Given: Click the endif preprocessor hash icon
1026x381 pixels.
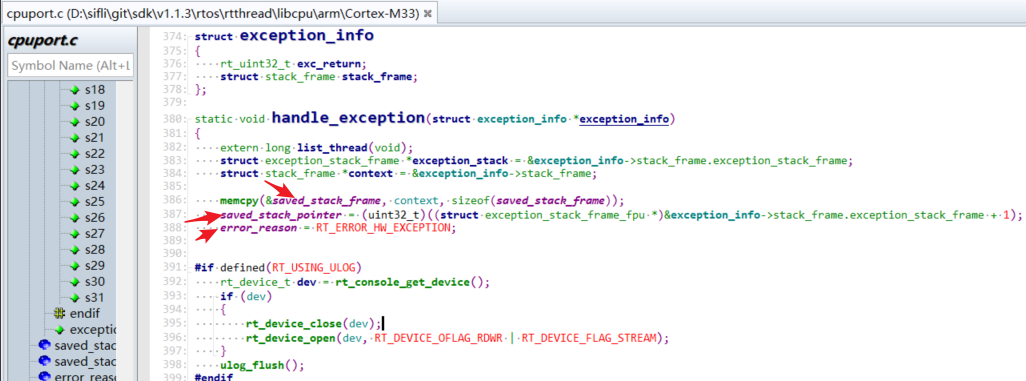Looking at the screenshot, I should point(60,314).
